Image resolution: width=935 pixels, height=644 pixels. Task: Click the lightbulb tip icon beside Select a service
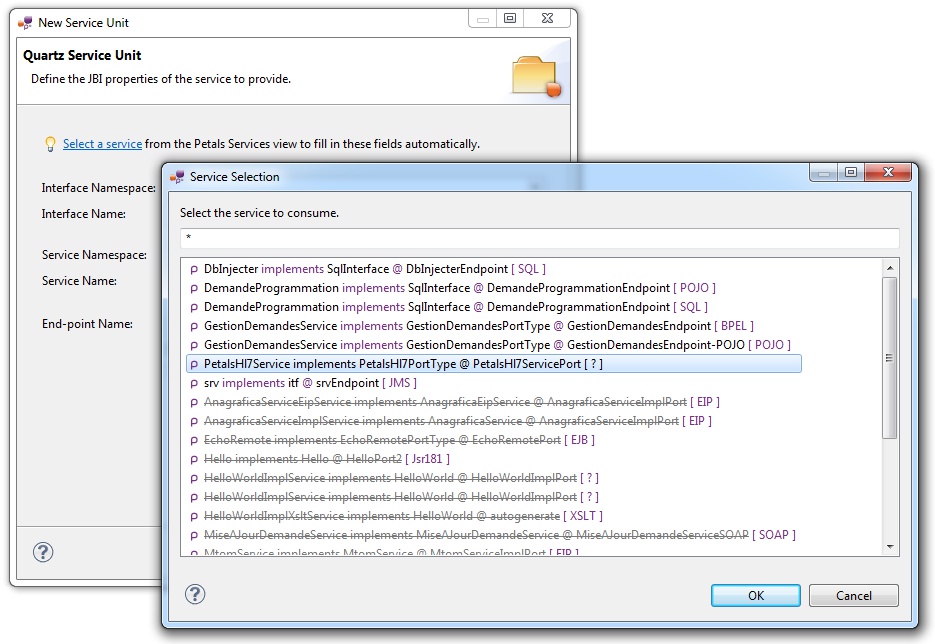(50, 144)
